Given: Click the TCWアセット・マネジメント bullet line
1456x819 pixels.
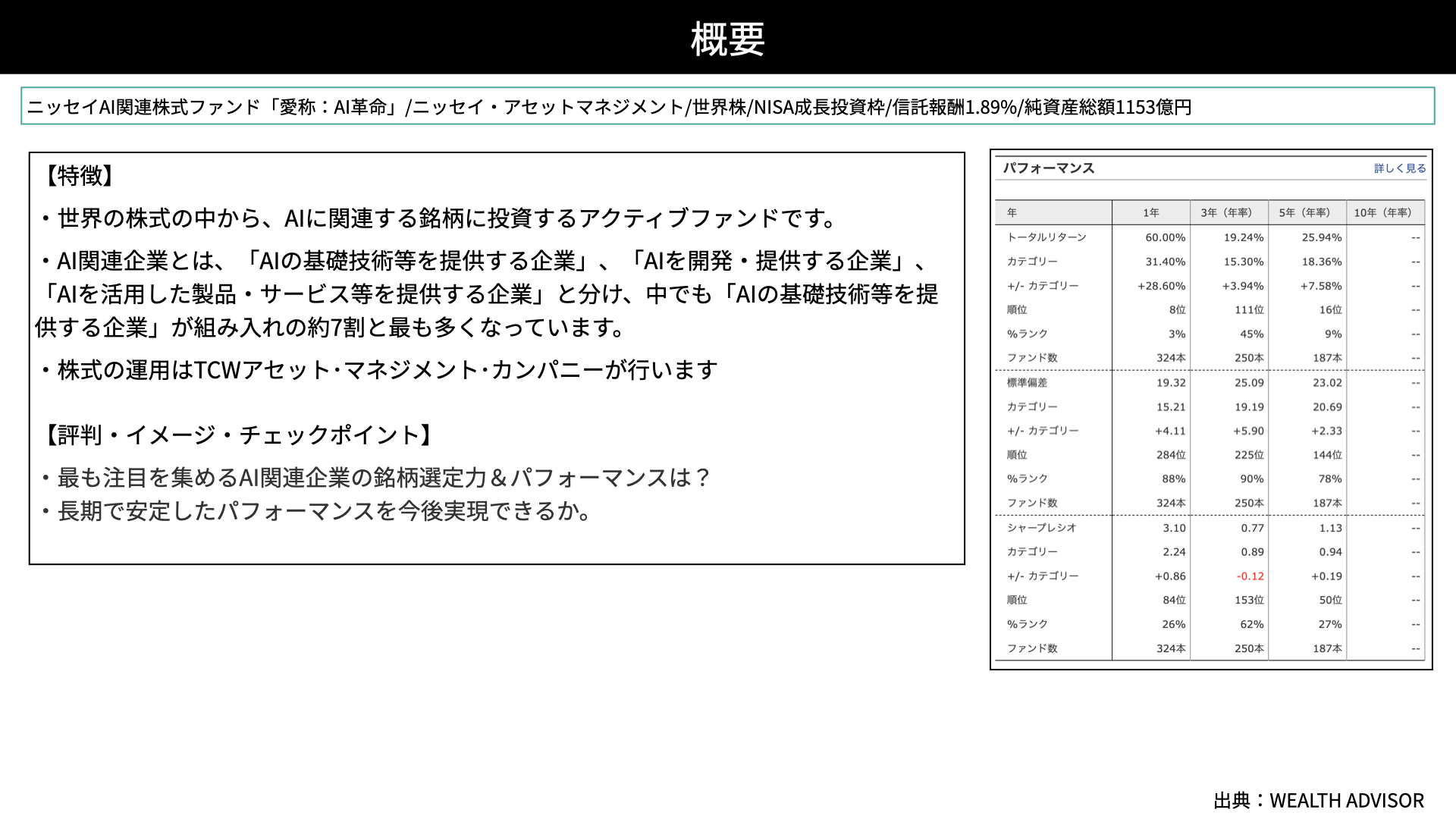Looking at the screenshot, I should pos(378,370).
